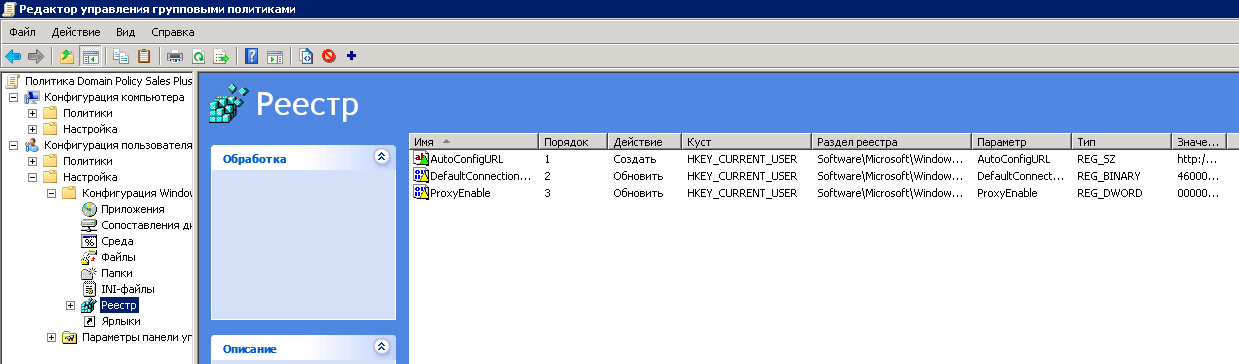
Task: Expand the Параметры панели управления node
Action: pos(51,337)
